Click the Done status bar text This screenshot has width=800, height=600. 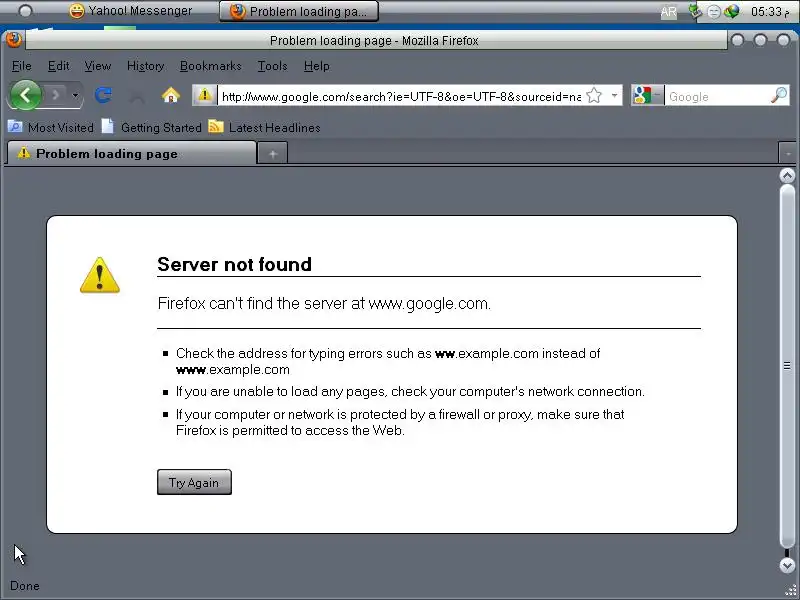(24, 586)
